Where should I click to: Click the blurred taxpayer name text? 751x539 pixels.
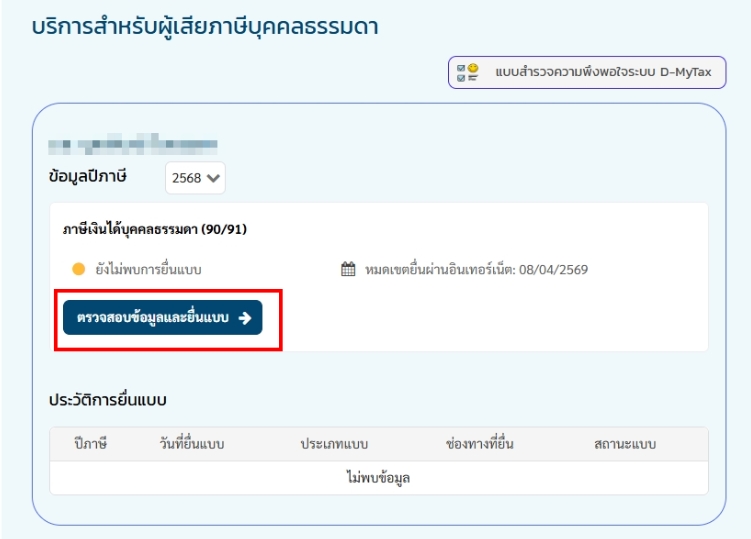(x=133, y=146)
